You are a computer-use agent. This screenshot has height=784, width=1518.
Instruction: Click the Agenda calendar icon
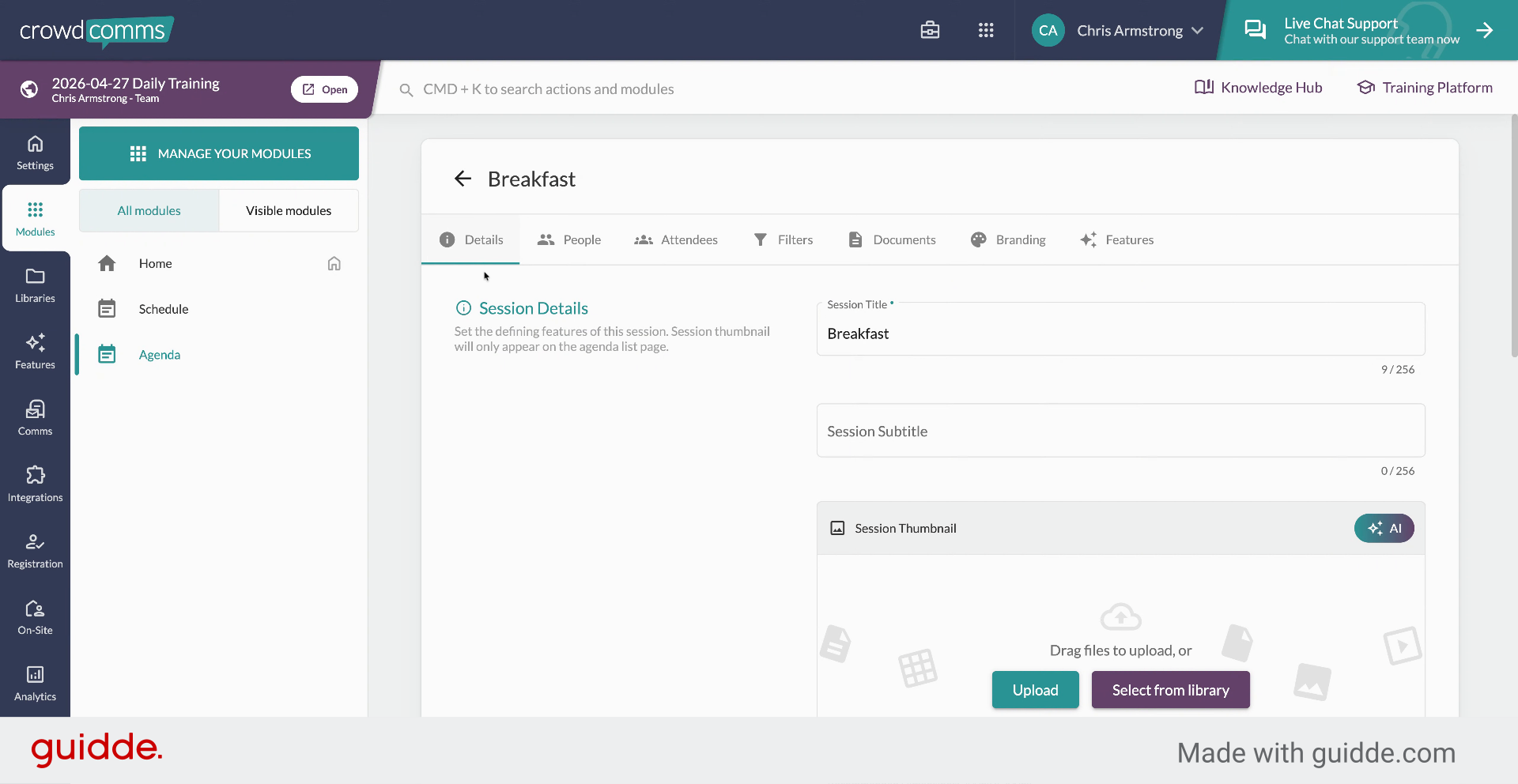[x=107, y=355]
